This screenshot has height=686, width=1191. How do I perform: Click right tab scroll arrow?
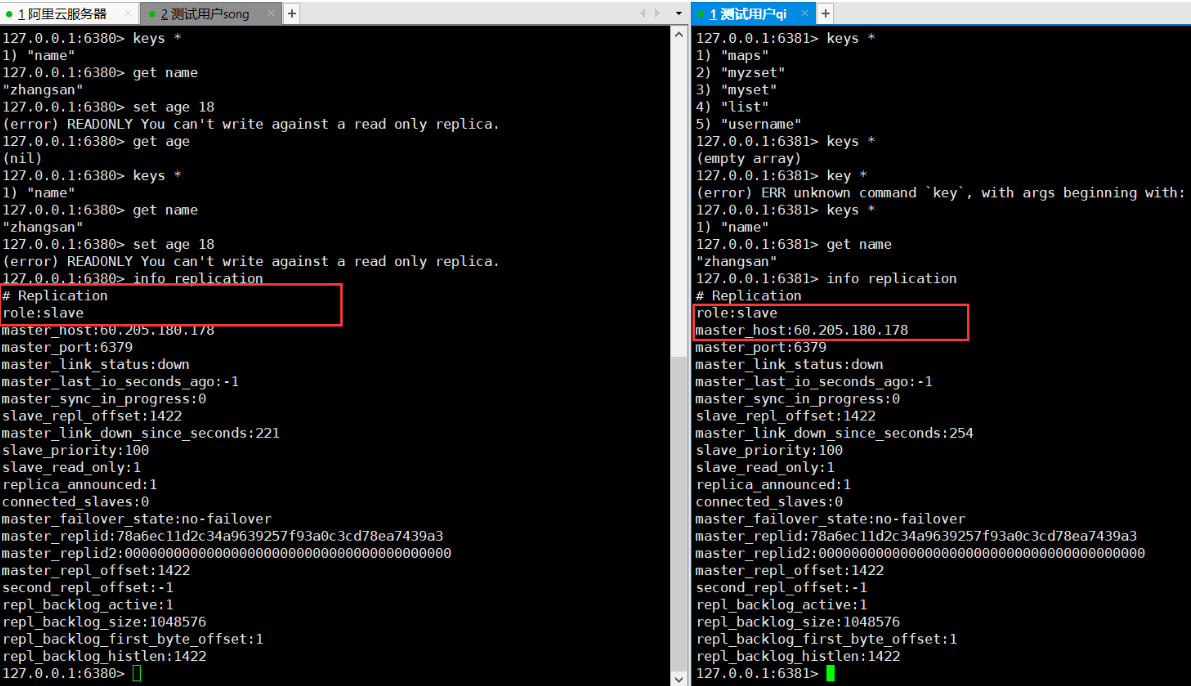pos(658,14)
